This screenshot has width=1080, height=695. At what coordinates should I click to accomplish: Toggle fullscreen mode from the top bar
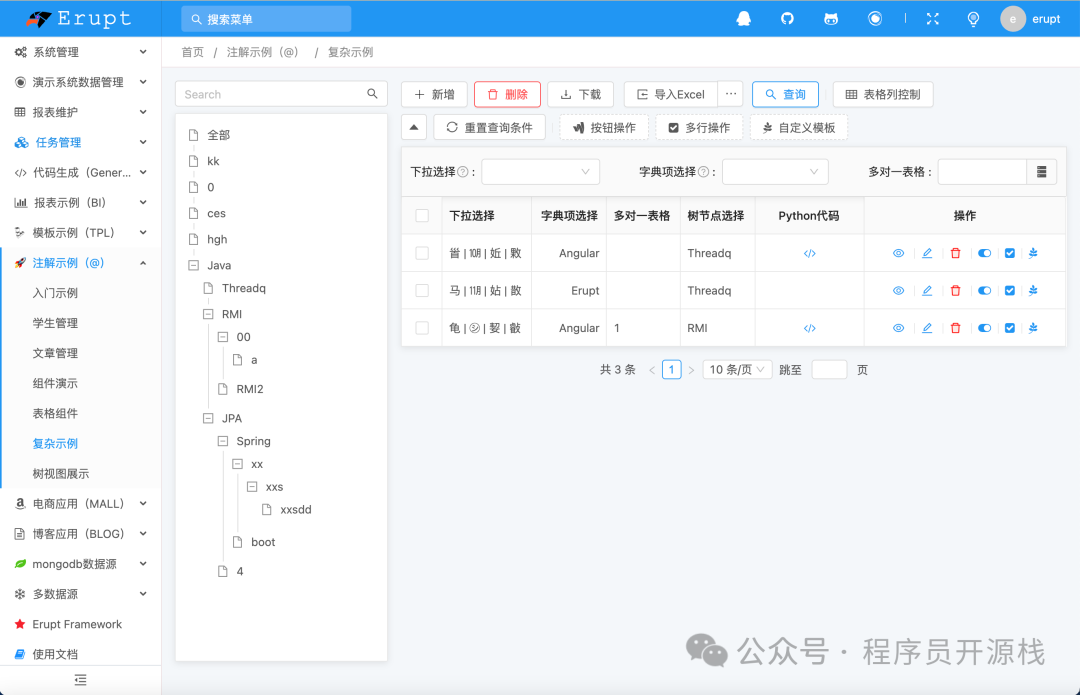[933, 18]
